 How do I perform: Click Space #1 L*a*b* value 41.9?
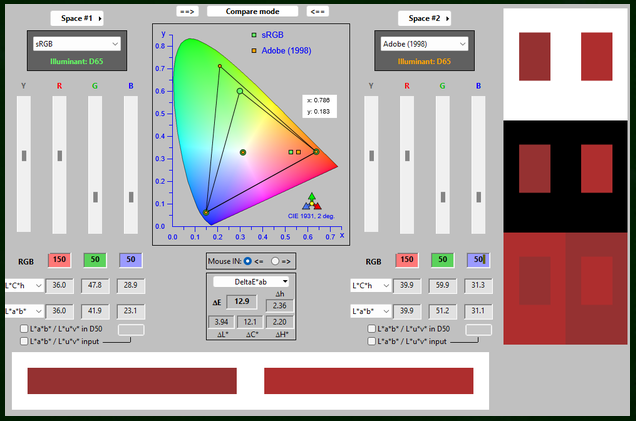[95, 311]
